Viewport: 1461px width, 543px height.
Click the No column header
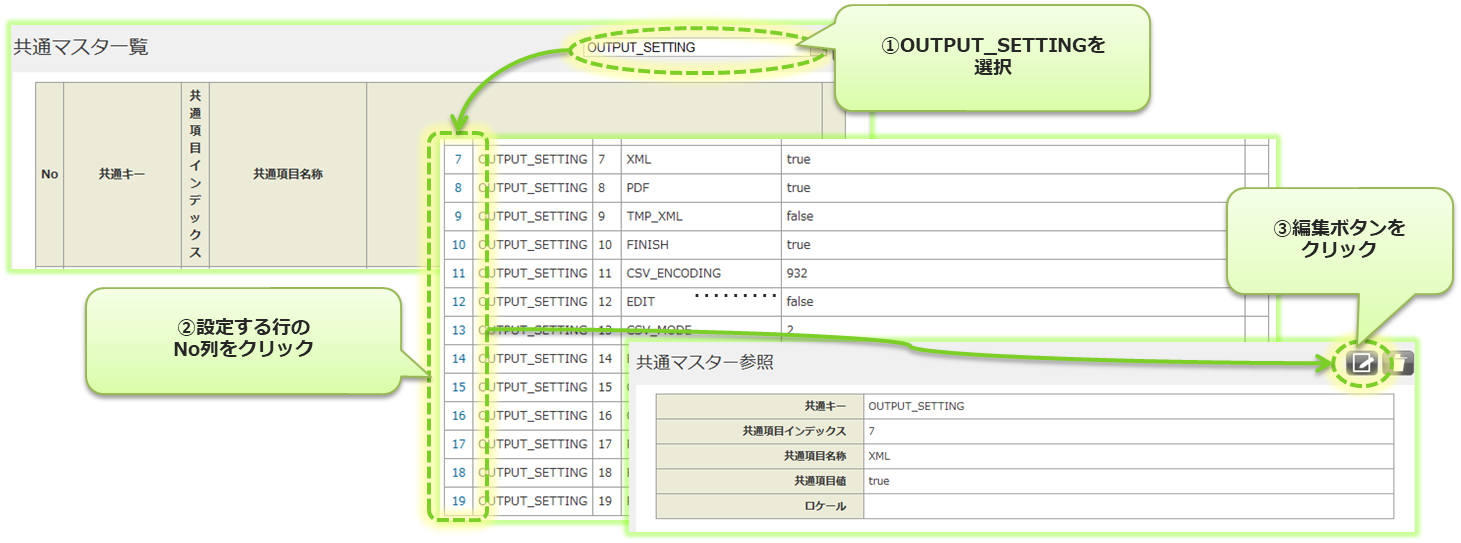click(50, 174)
